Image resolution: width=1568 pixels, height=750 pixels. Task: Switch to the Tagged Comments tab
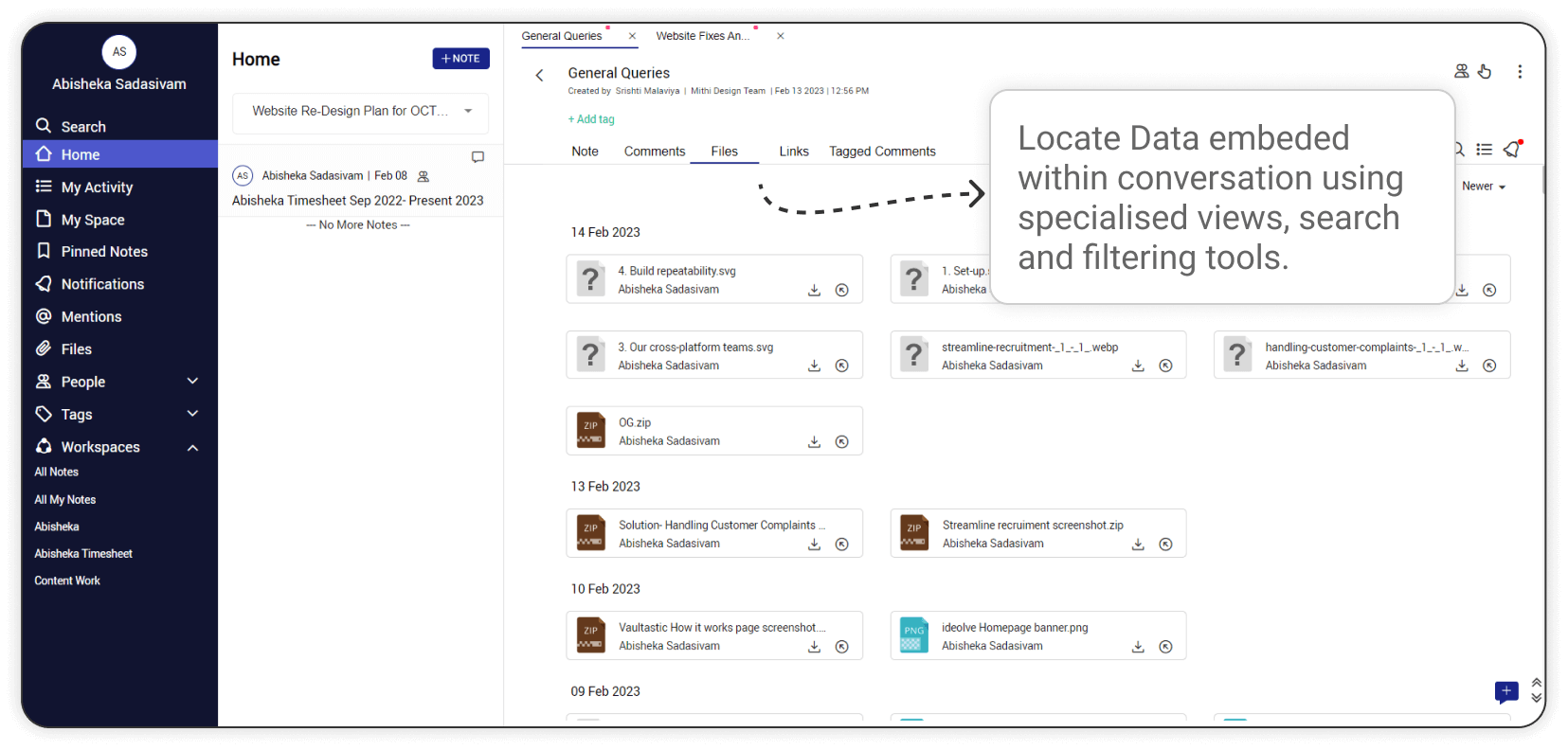point(882,152)
